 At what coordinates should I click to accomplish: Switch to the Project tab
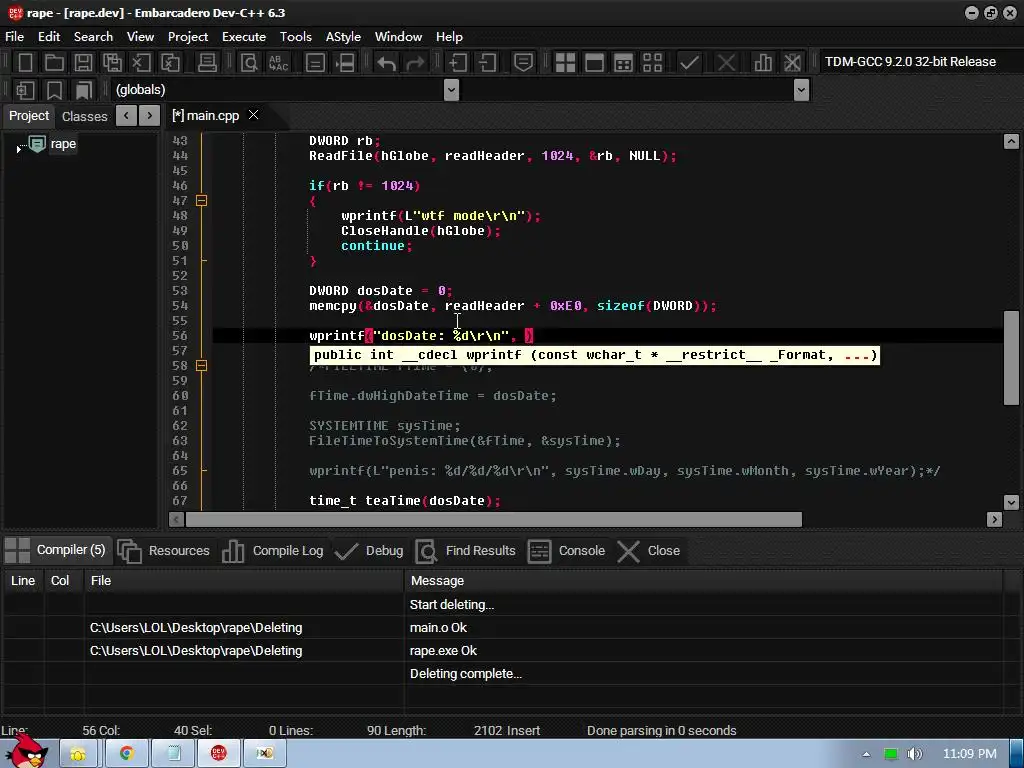point(29,116)
